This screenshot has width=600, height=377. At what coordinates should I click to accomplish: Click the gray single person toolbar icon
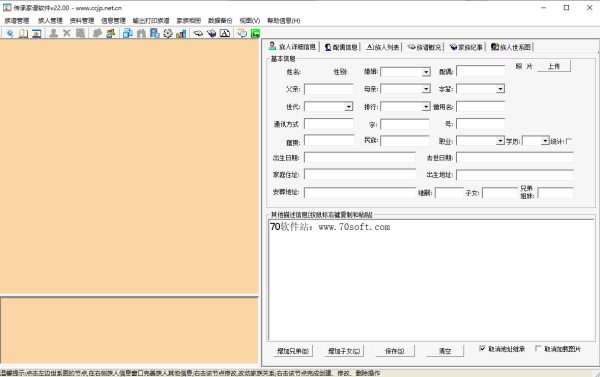pyautogui.click(x=54, y=34)
